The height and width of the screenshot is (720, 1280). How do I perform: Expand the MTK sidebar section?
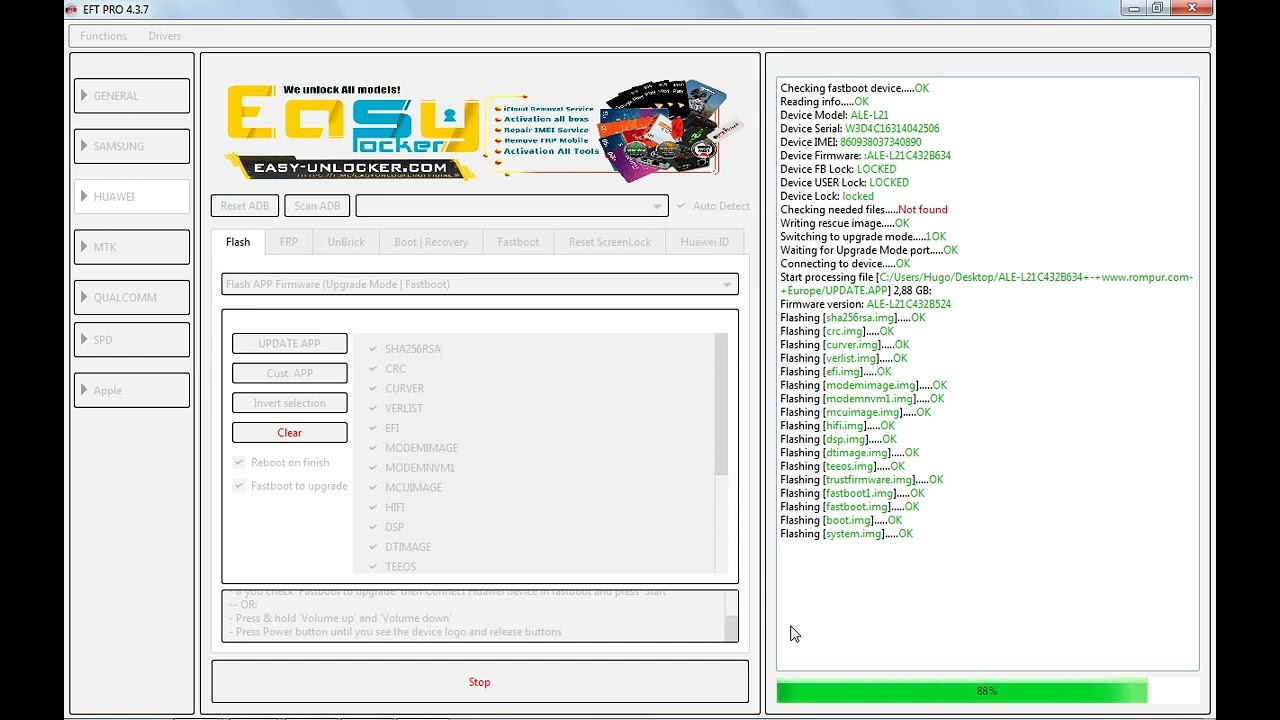coord(131,247)
